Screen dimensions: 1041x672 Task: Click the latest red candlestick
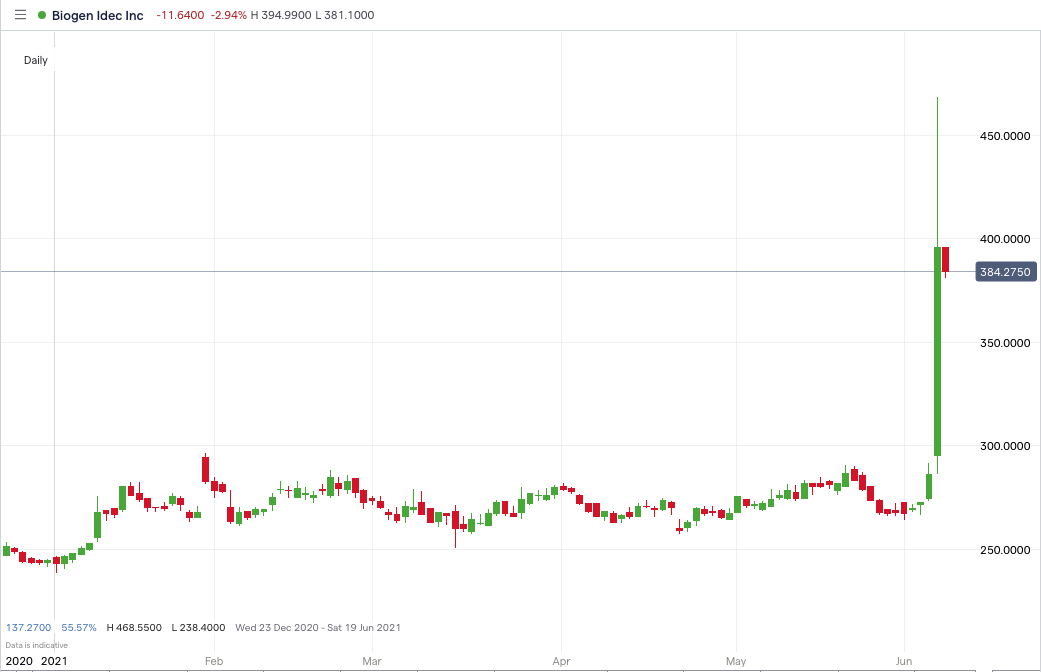tap(945, 259)
